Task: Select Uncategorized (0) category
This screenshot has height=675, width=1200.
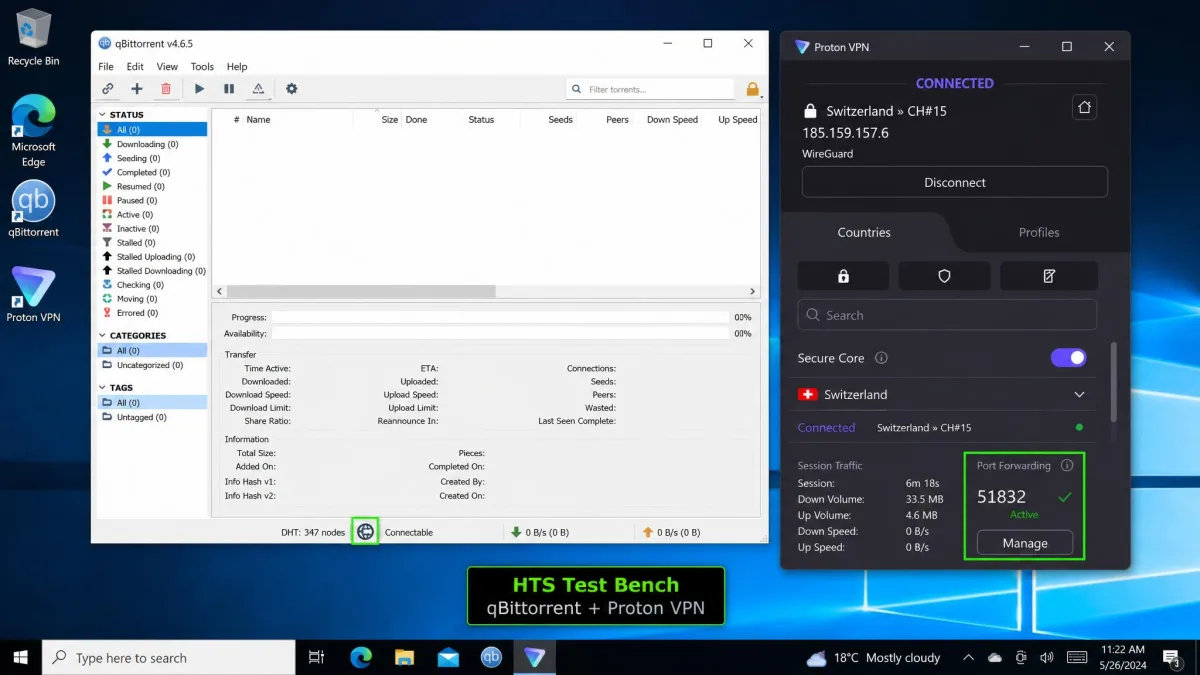Action: [153, 365]
